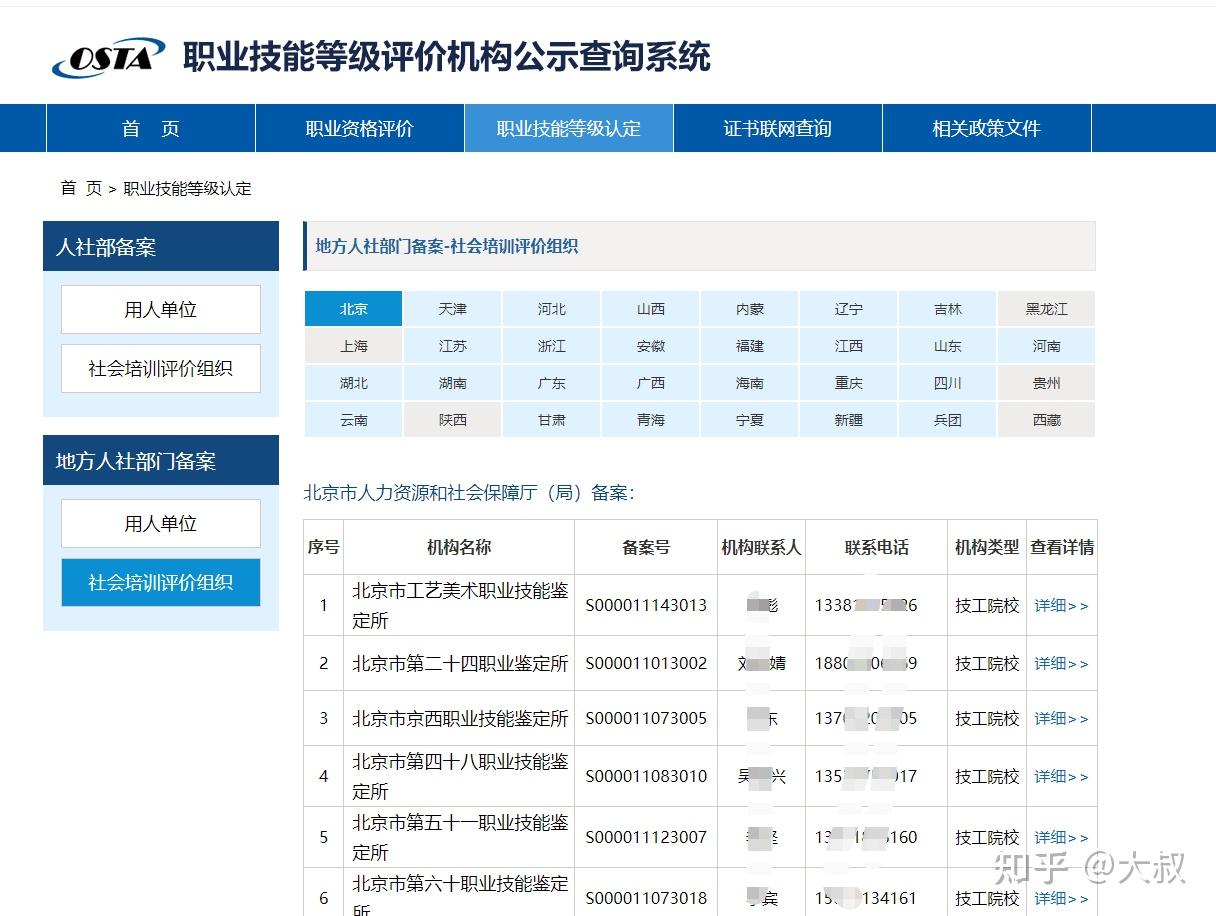Choose the 四川 province cell

pyautogui.click(x=947, y=383)
